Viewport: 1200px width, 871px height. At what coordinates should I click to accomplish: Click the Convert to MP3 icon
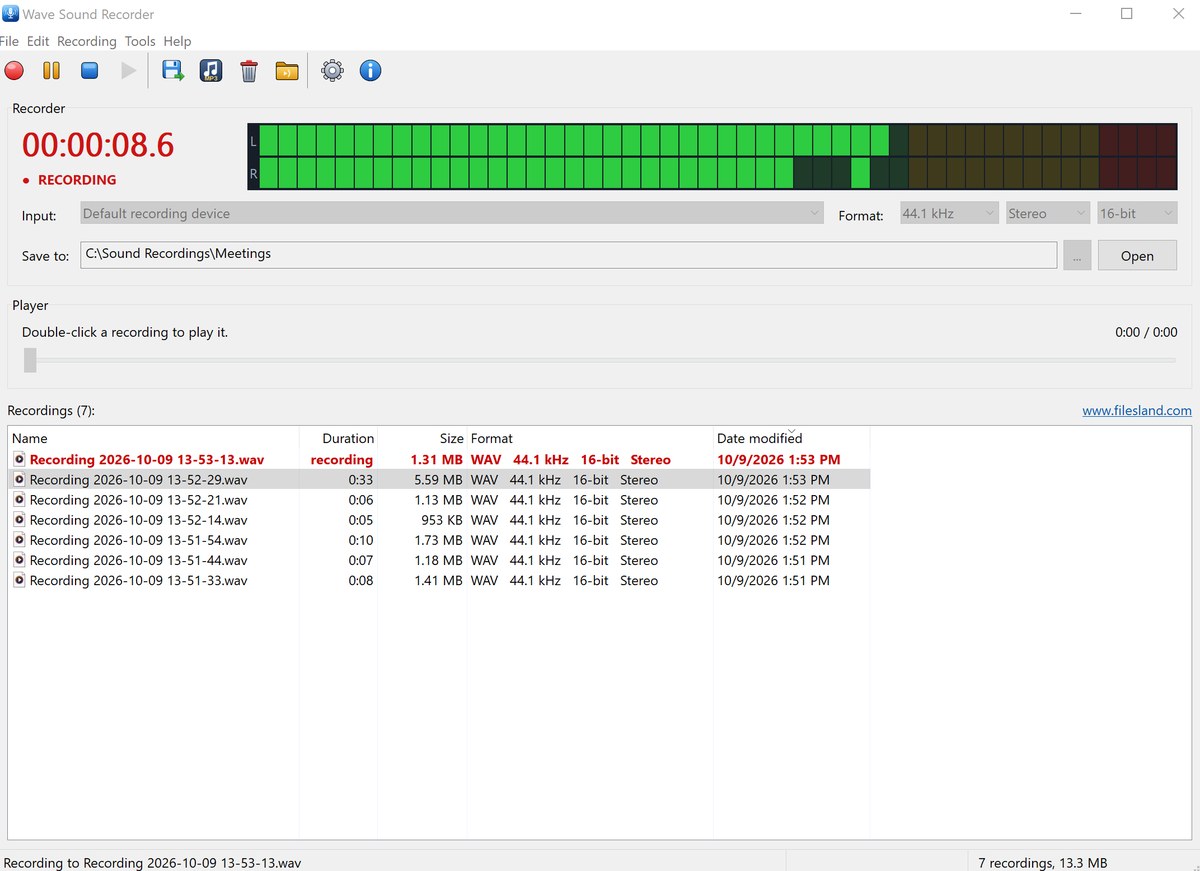[210, 71]
